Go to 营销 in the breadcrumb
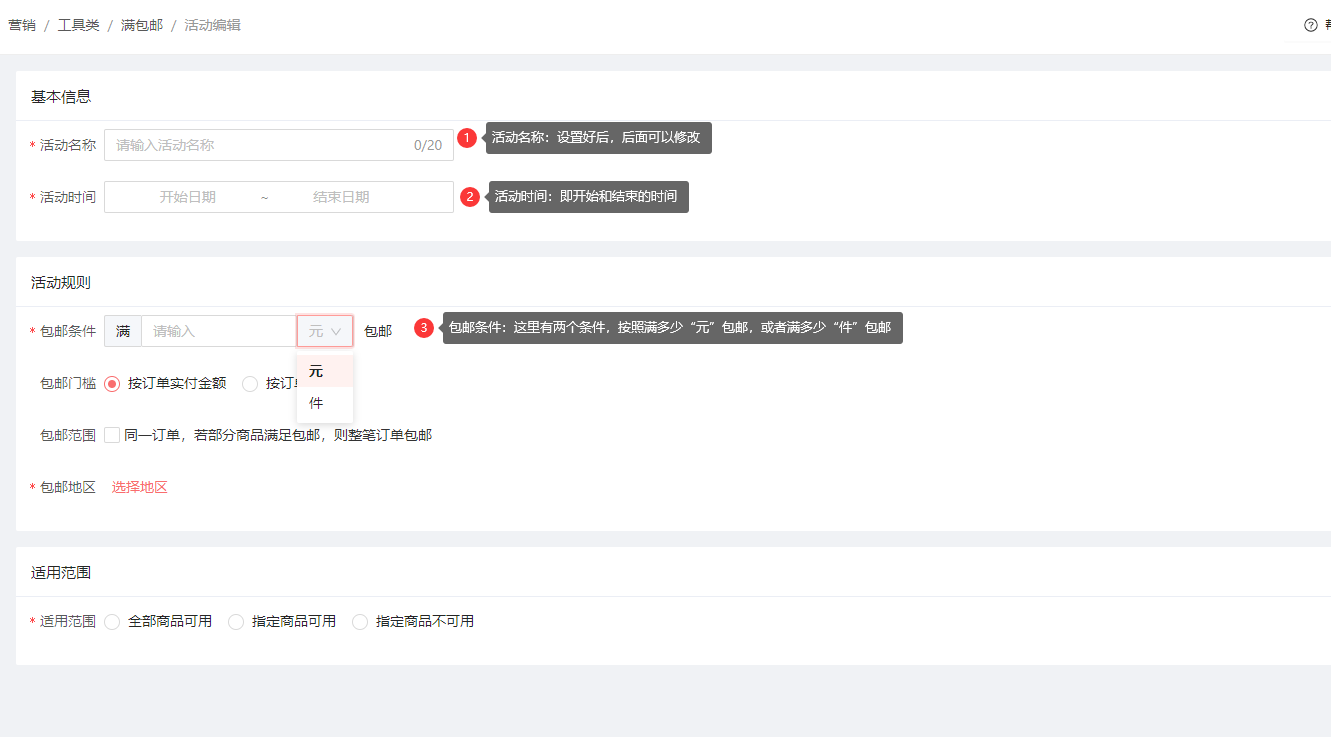 [x=22, y=25]
